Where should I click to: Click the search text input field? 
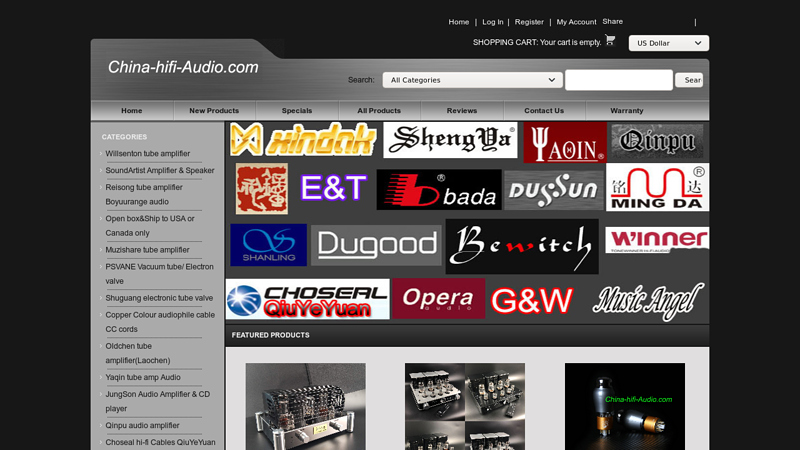pos(619,80)
